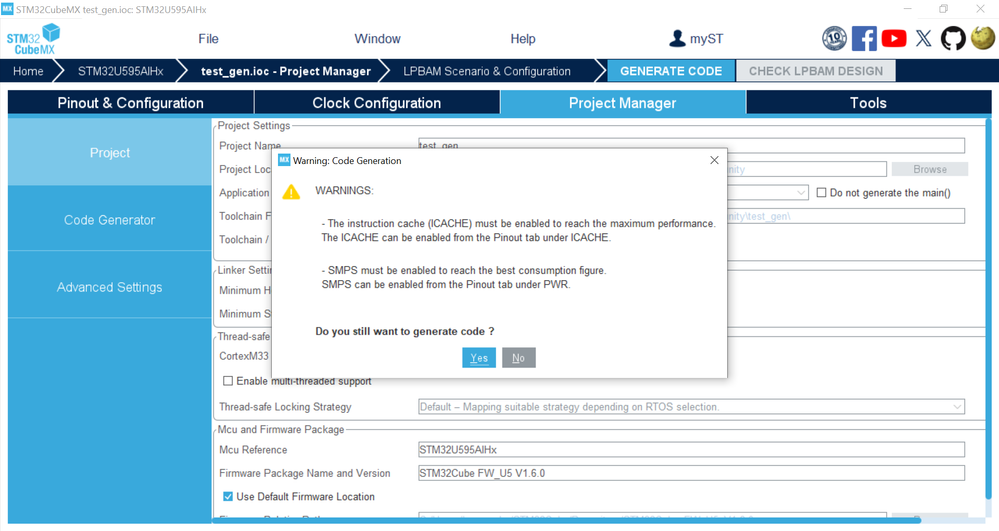This screenshot has height=531, width=999.
Task: Click the CHECK LPBAM DESIGN button
Action: point(816,71)
